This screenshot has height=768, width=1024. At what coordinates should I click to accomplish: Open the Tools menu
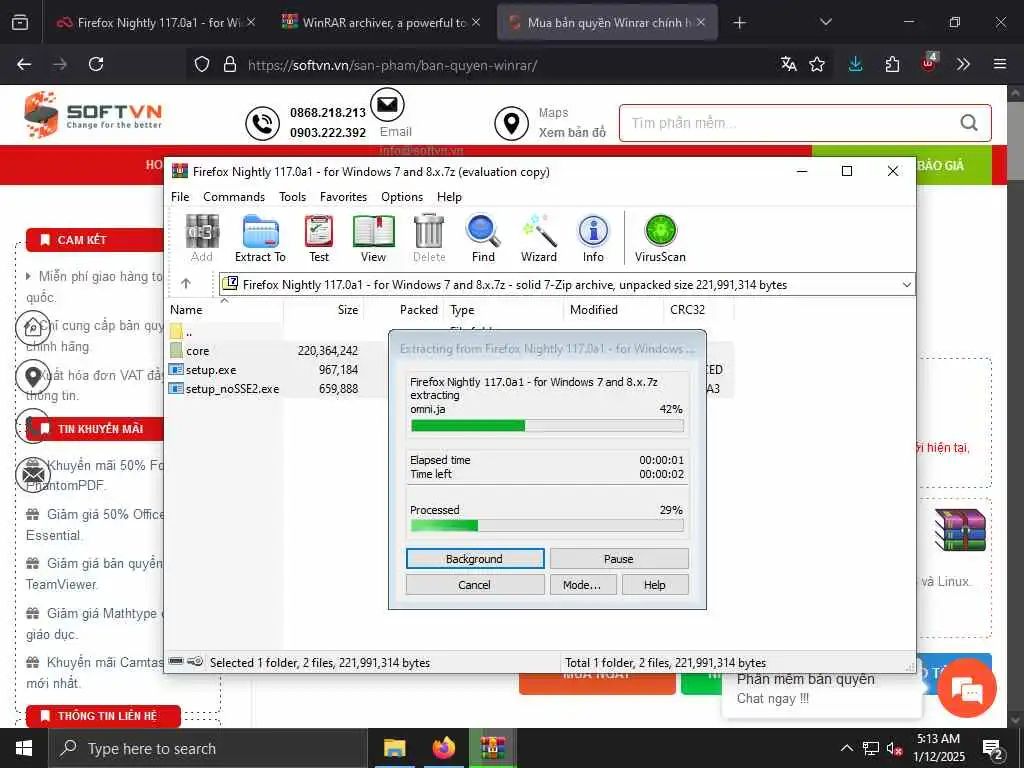coord(293,197)
